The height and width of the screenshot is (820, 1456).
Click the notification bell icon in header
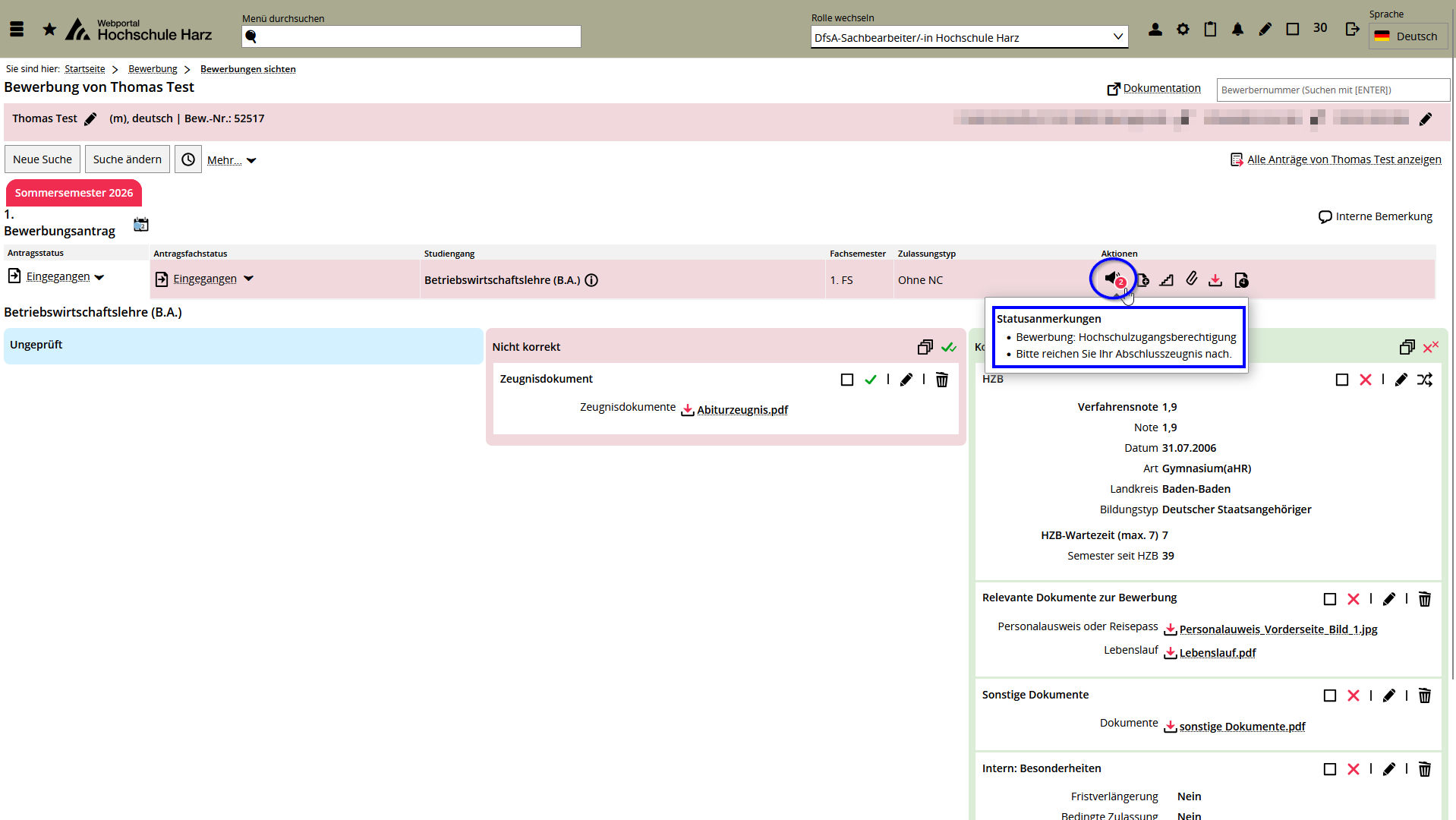click(x=1237, y=30)
